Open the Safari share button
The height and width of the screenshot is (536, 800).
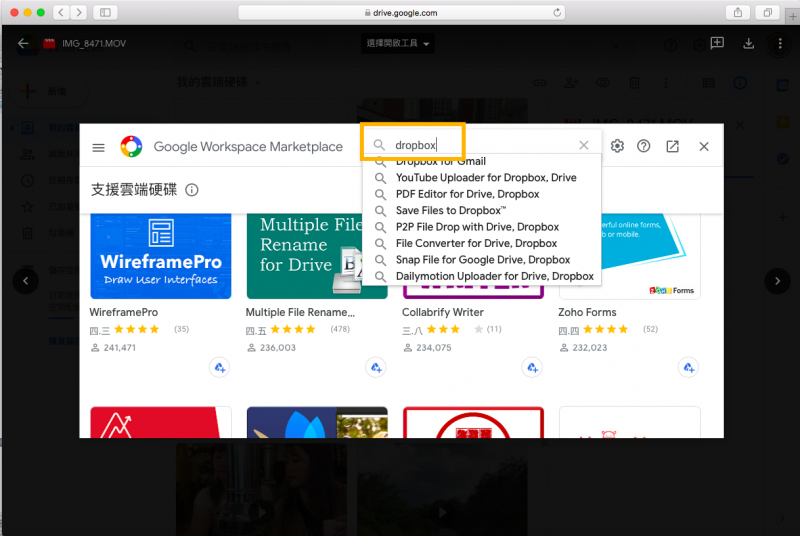[738, 12]
